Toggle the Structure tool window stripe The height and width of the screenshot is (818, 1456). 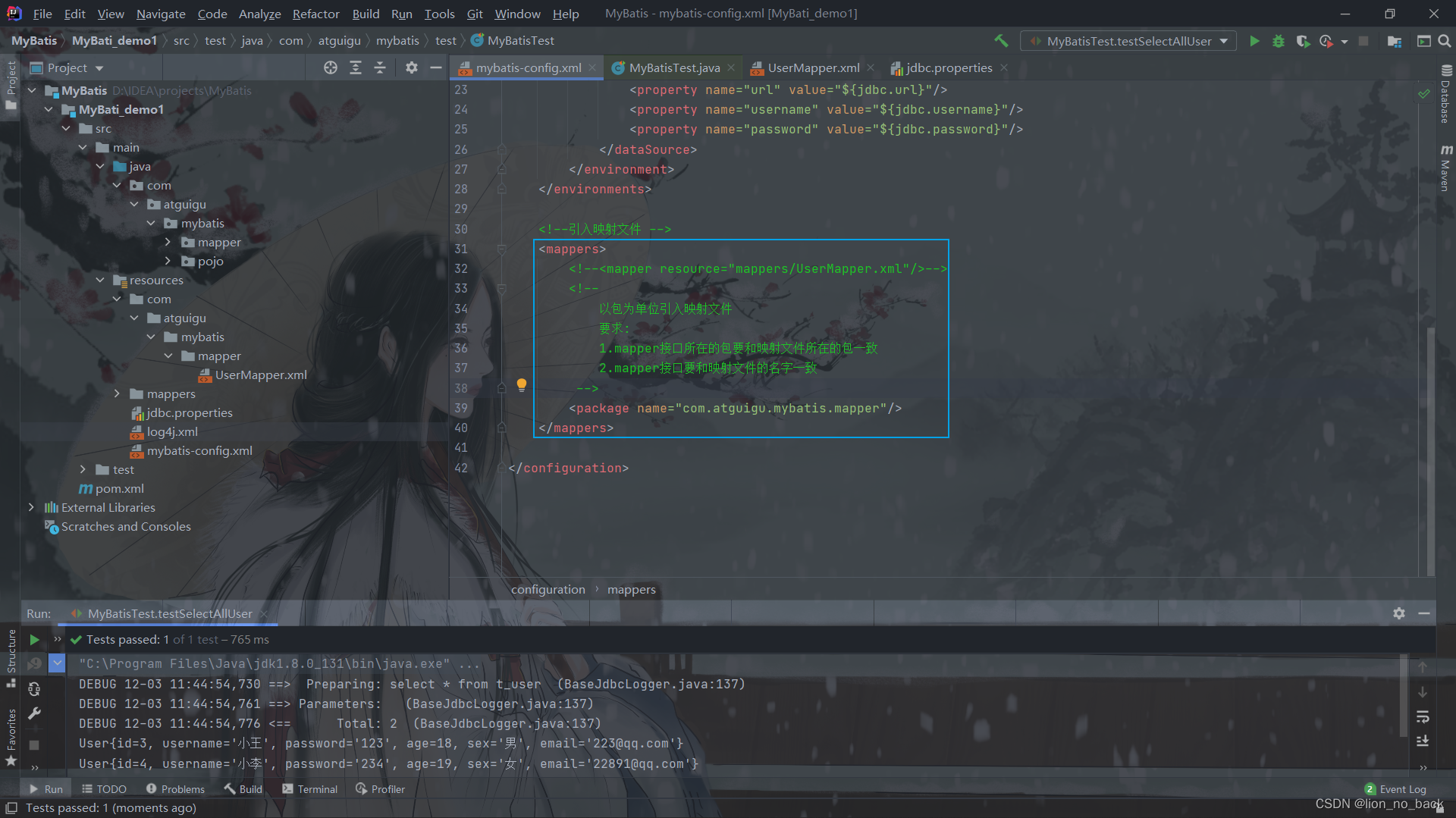click(11, 658)
